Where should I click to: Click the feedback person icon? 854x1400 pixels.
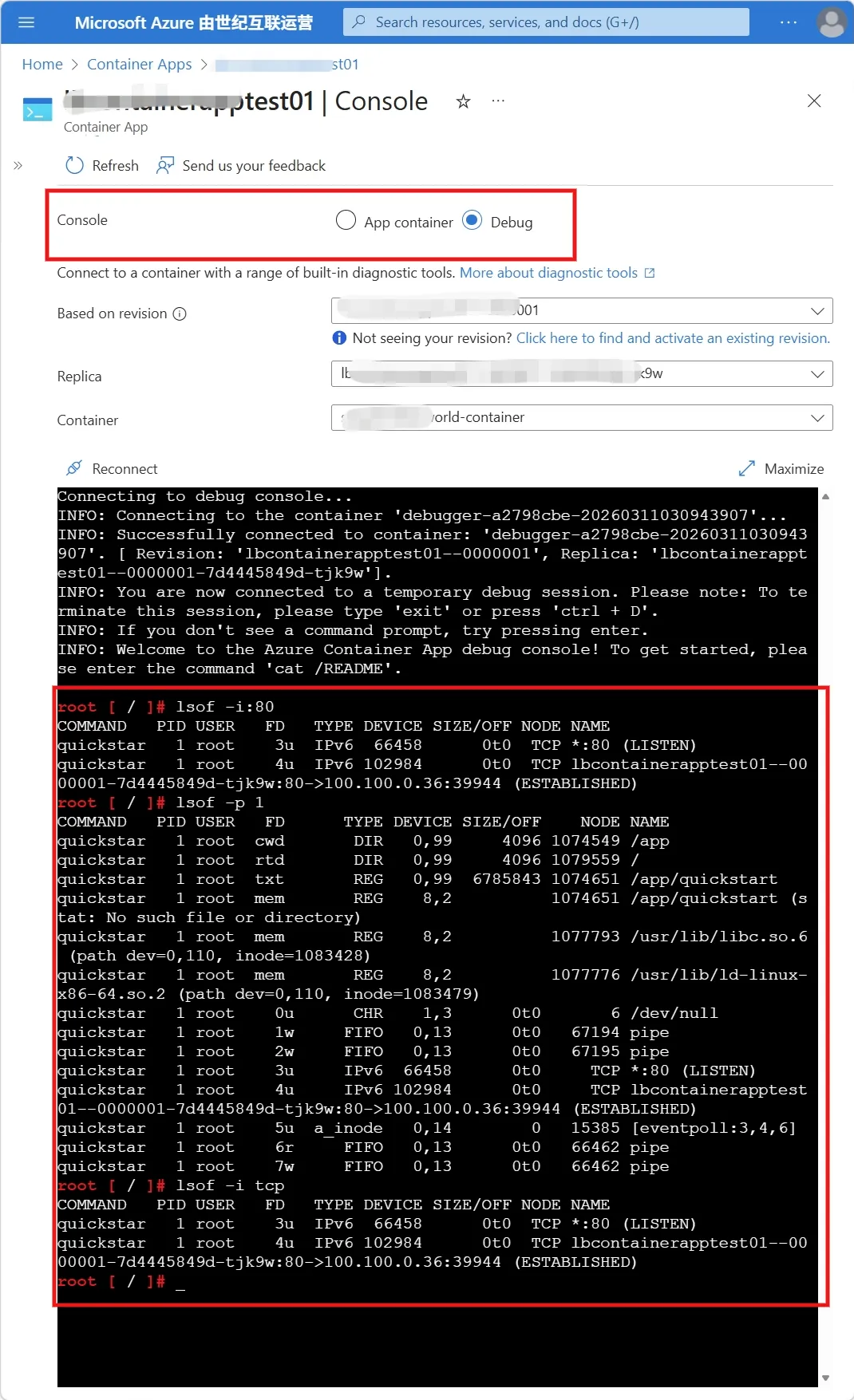coord(165,165)
